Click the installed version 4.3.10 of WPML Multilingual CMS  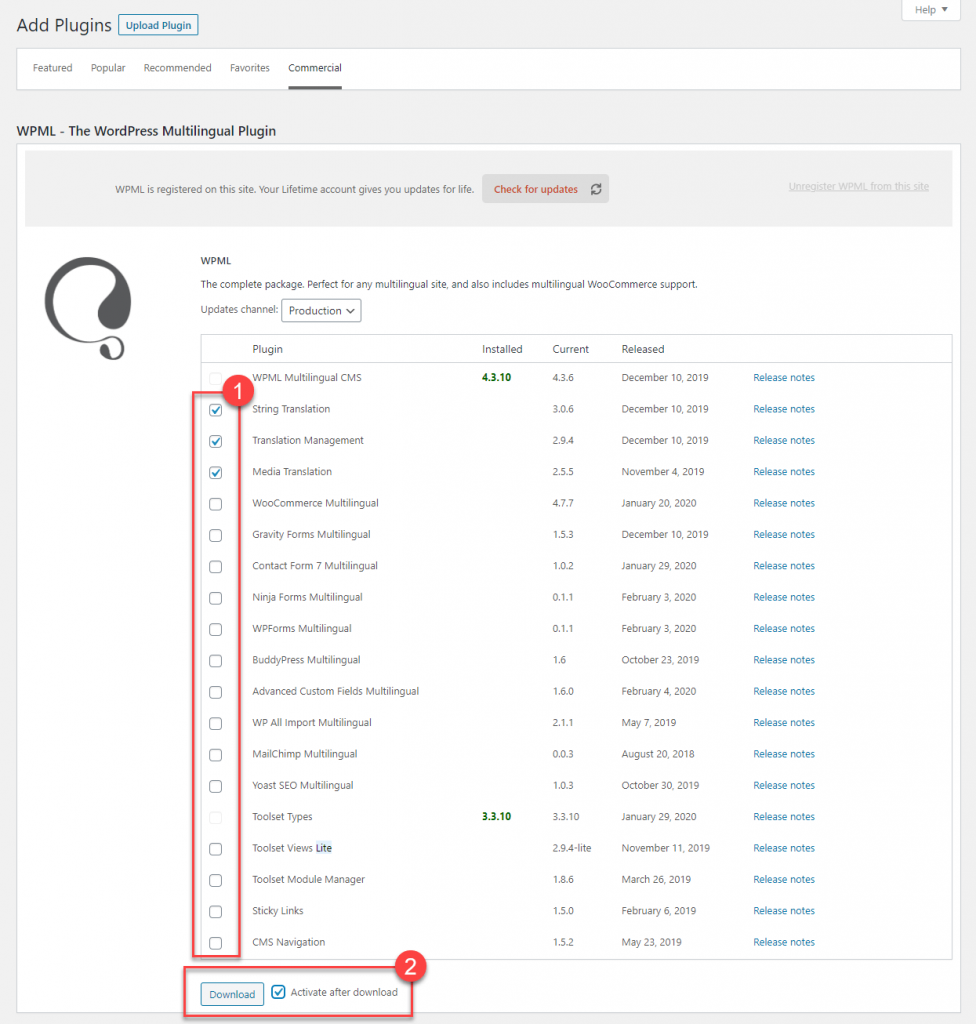[x=496, y=377]
